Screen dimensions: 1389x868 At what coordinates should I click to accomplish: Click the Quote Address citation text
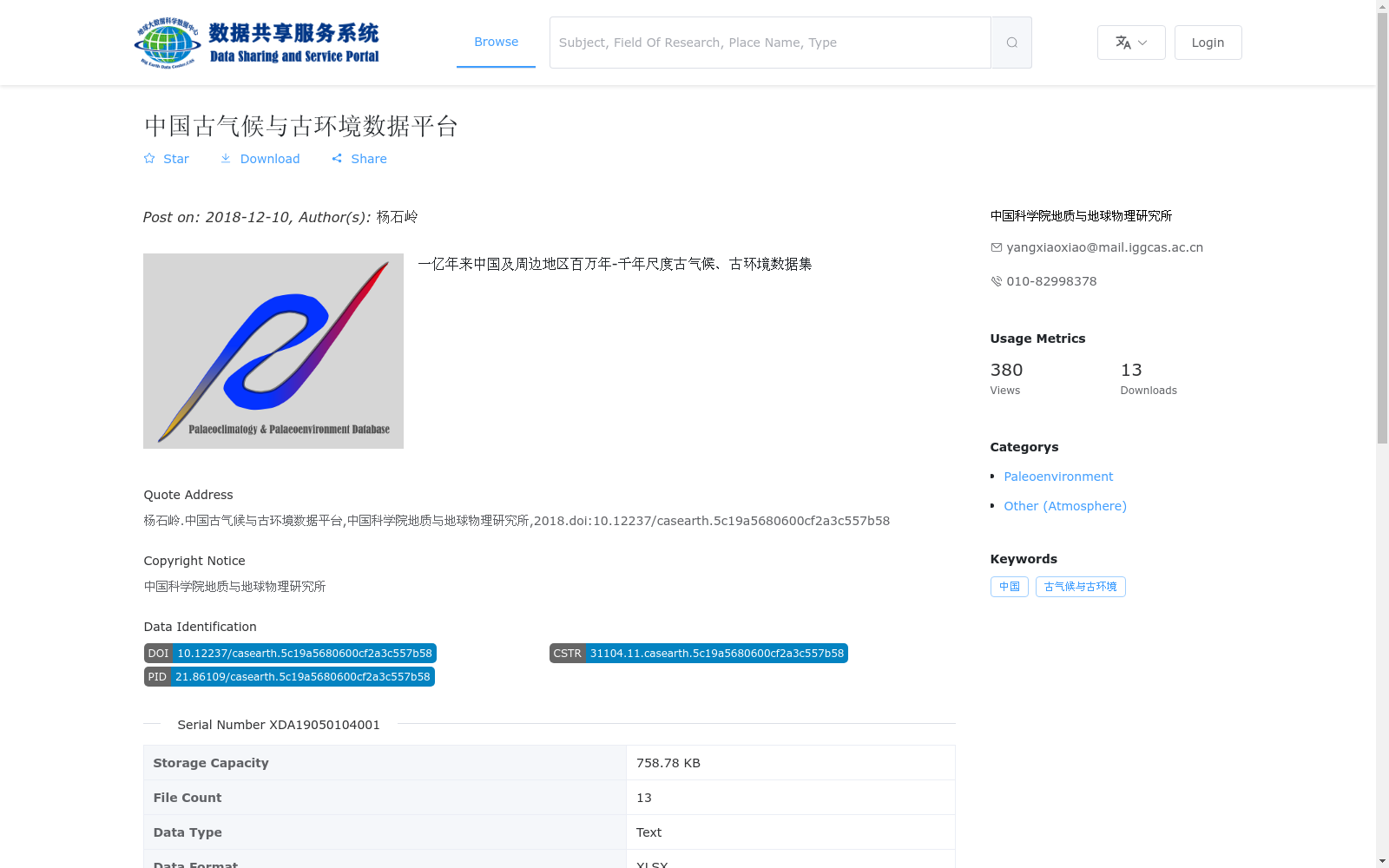(x=517, y=521)
